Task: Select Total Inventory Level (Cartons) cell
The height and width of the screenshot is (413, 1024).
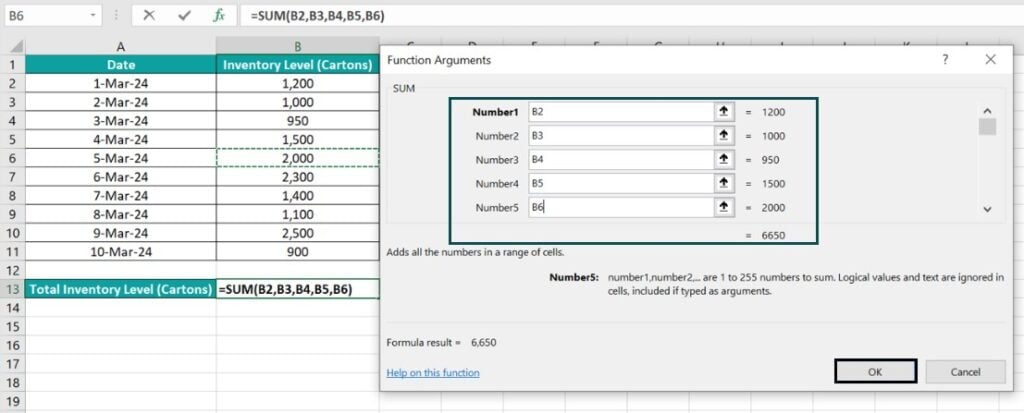Action: pyautogui.click(x=121, y=289)
